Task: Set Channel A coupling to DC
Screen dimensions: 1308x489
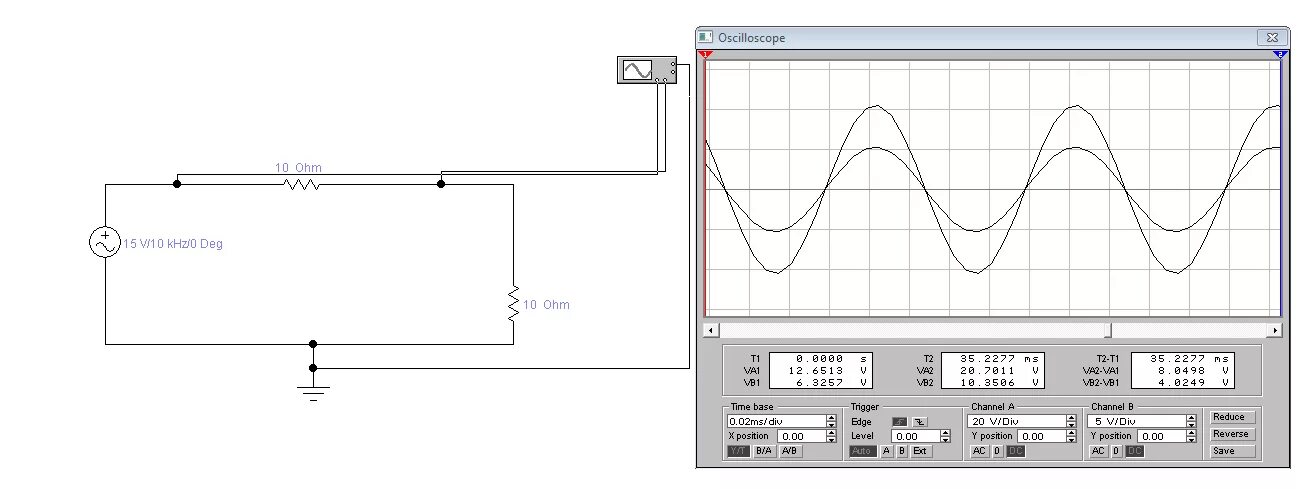Action: tap(1016, 451)
